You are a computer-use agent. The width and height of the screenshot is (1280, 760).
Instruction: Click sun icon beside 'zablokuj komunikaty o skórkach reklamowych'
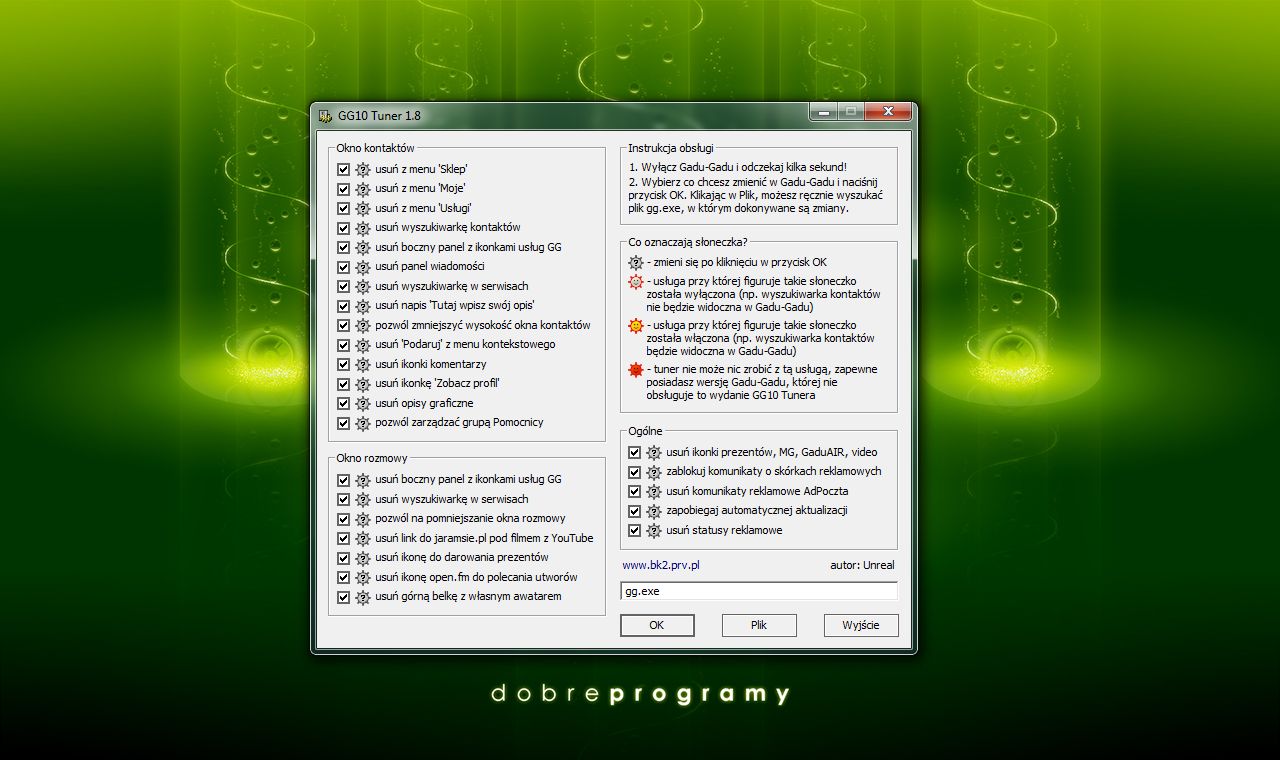click(x=654, y=472)
